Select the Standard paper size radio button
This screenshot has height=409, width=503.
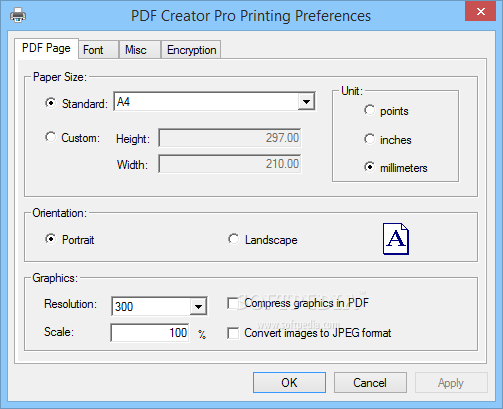(50, 103)
